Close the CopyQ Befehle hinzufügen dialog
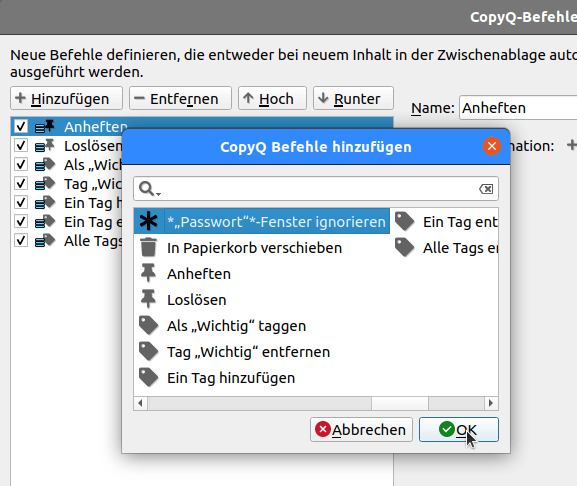Screen dimensions: 577x486 (492, 146)
